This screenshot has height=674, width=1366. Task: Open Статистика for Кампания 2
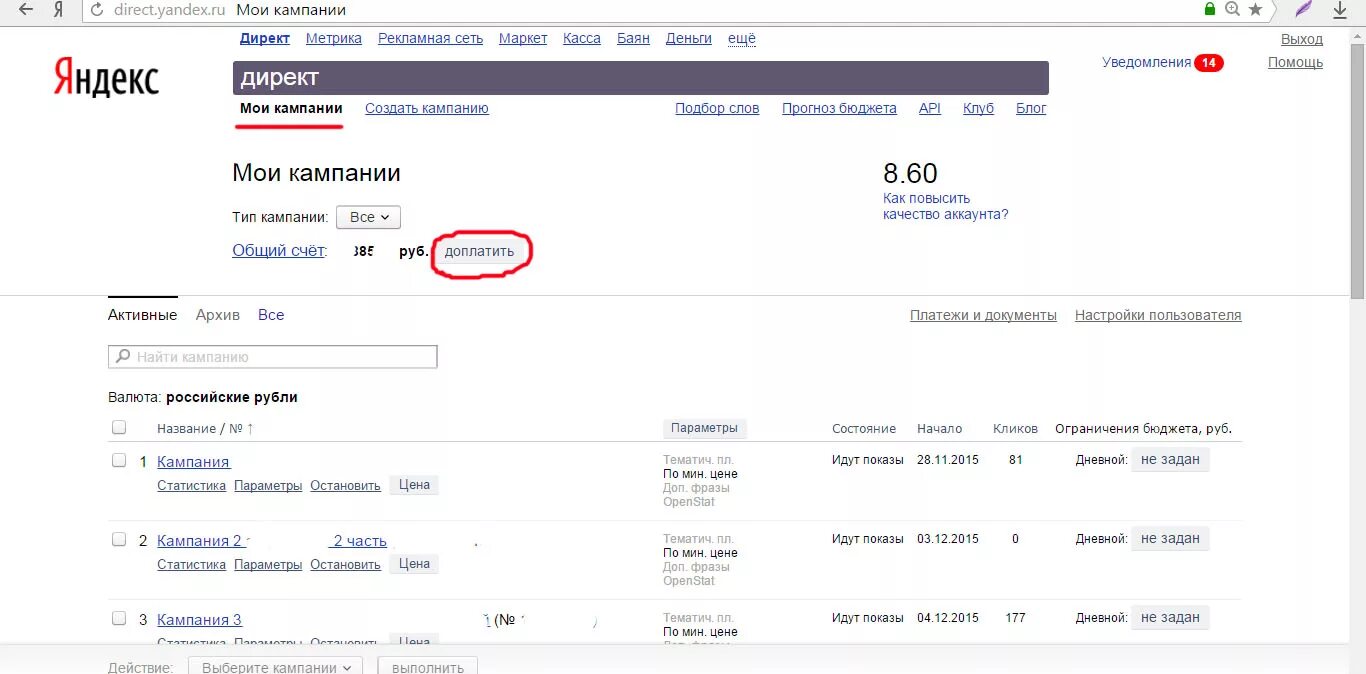[x=191, y=564]
